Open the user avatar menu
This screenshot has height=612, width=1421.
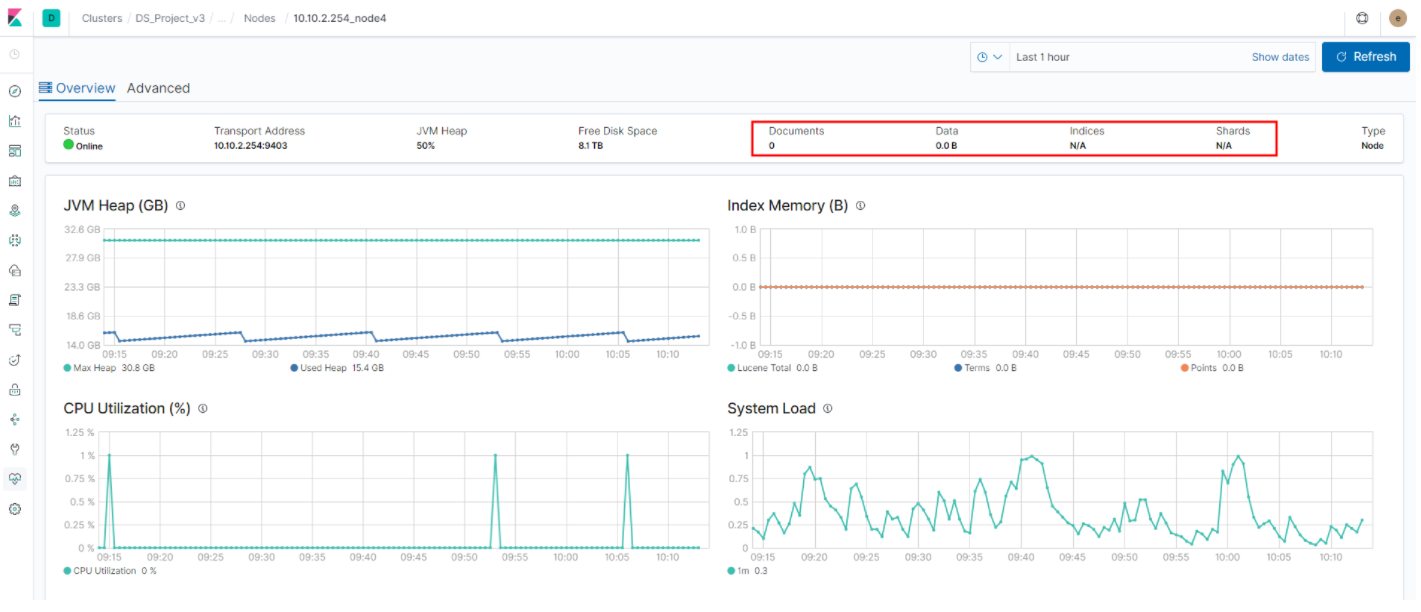1398,18
